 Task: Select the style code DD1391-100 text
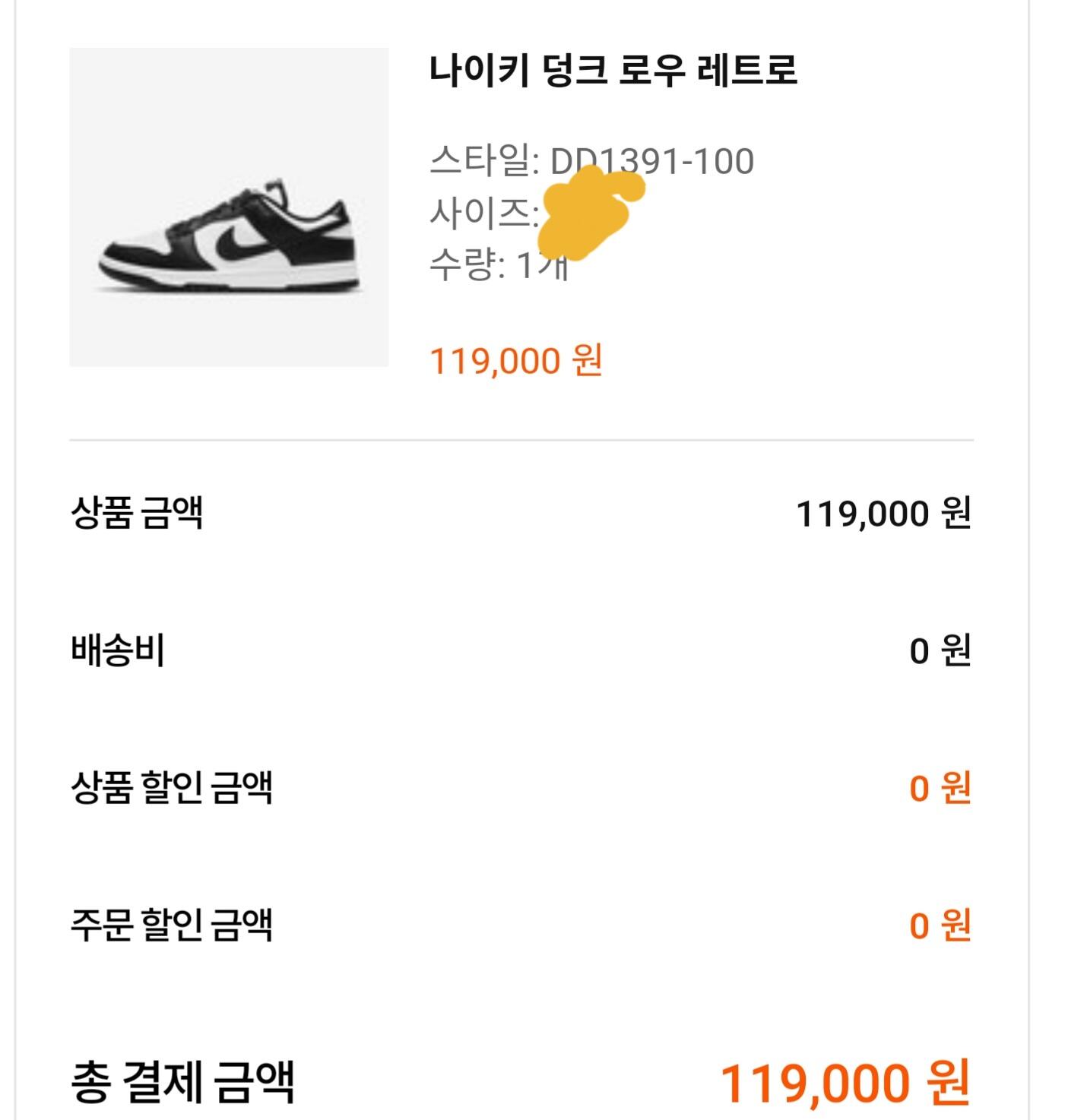coord(651,161)
